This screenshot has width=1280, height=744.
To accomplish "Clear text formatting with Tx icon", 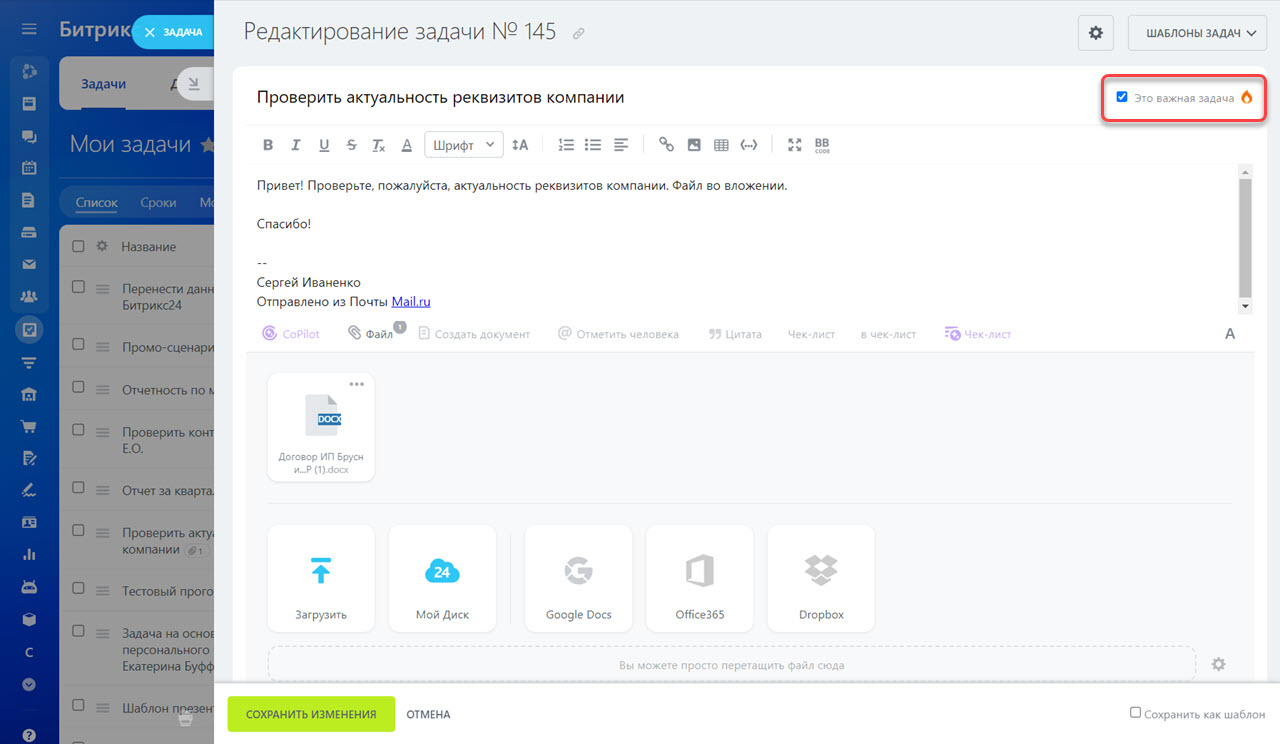I will coord(379,145).
